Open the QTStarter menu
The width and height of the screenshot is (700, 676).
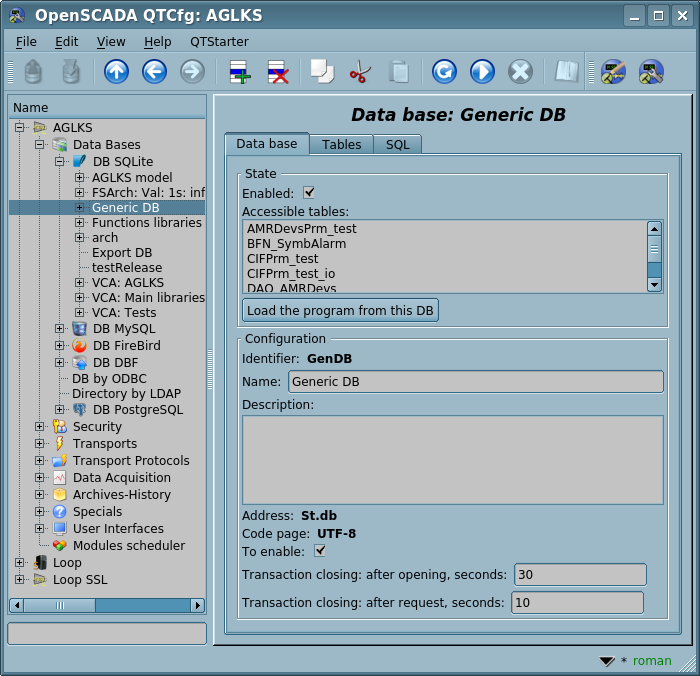point(219,42)
